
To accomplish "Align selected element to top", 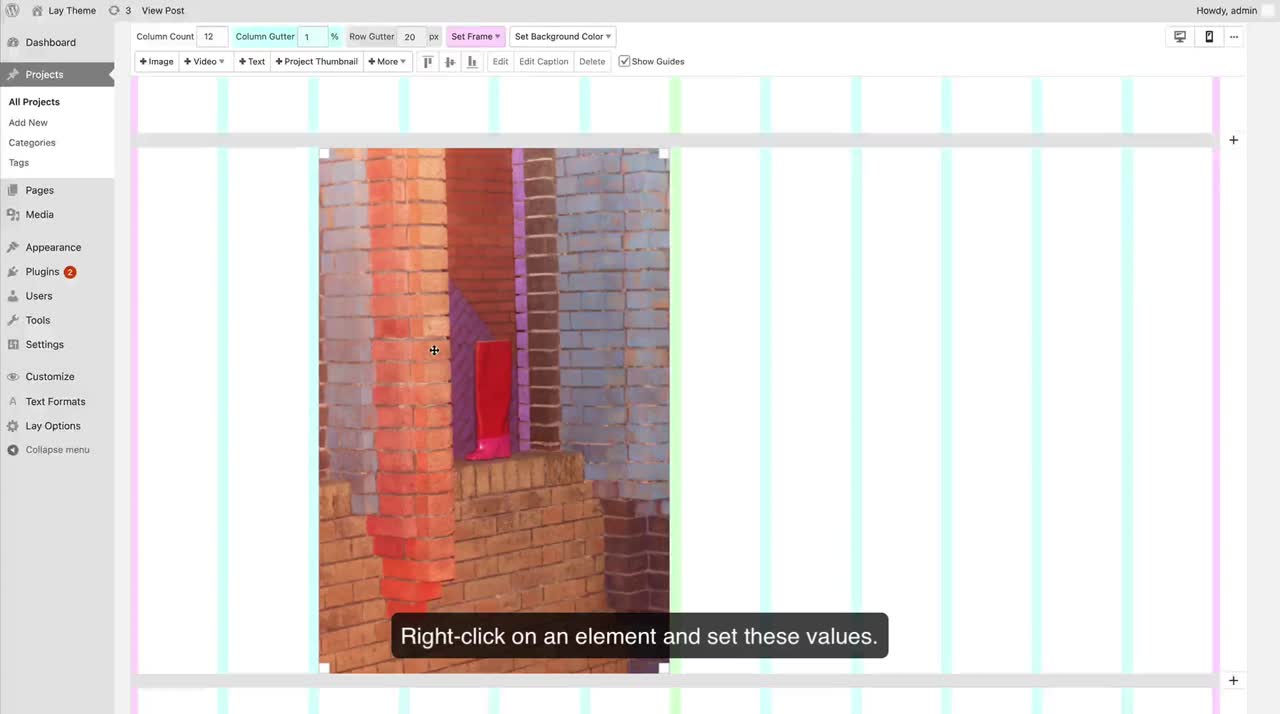I will click(x=428, y=61).
